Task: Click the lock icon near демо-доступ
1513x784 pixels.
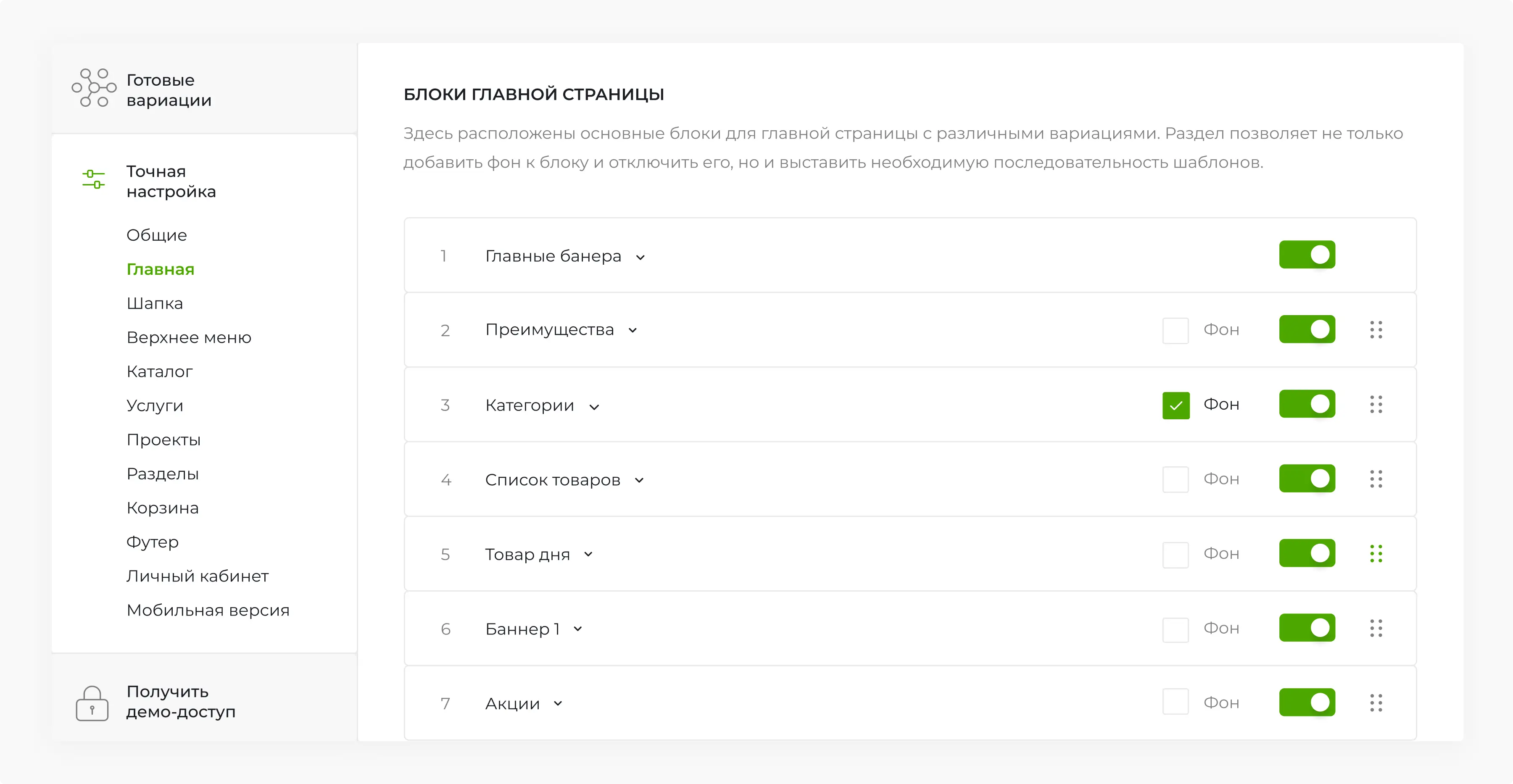Action: 92,703
